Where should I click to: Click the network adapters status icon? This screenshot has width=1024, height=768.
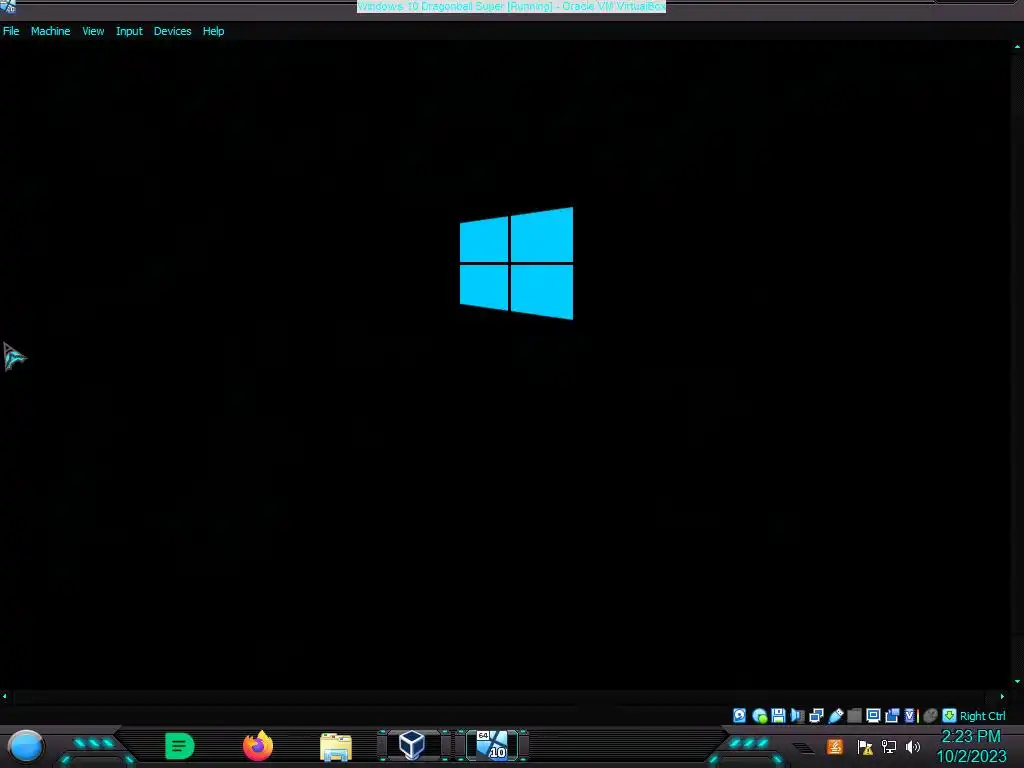coord(816,716)
